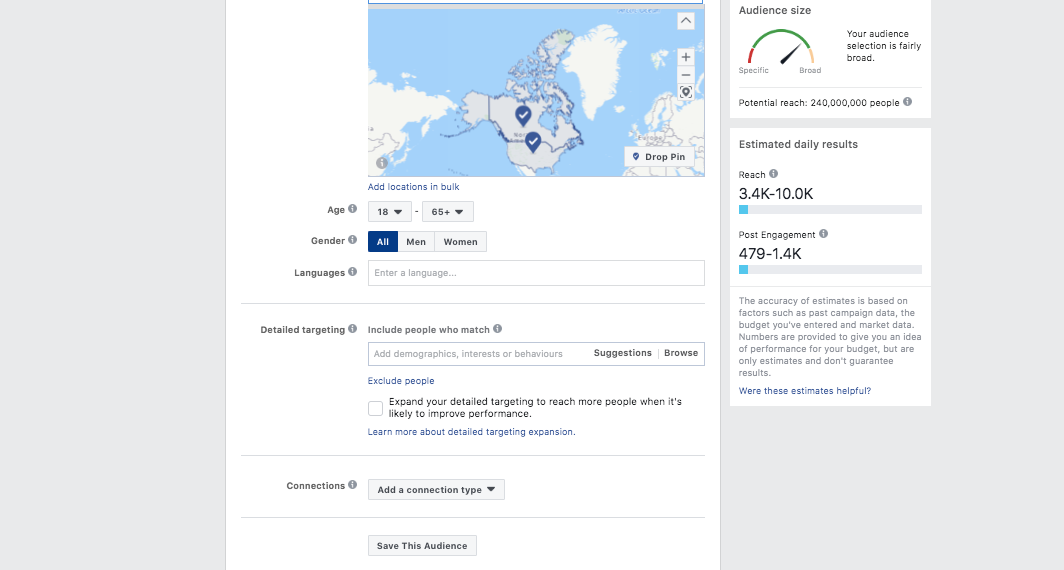Image resolution: width=1064 pixels, height=570 pixels.
Task: Open the maximum age 65+ dropdown
Action: point(448,212)
